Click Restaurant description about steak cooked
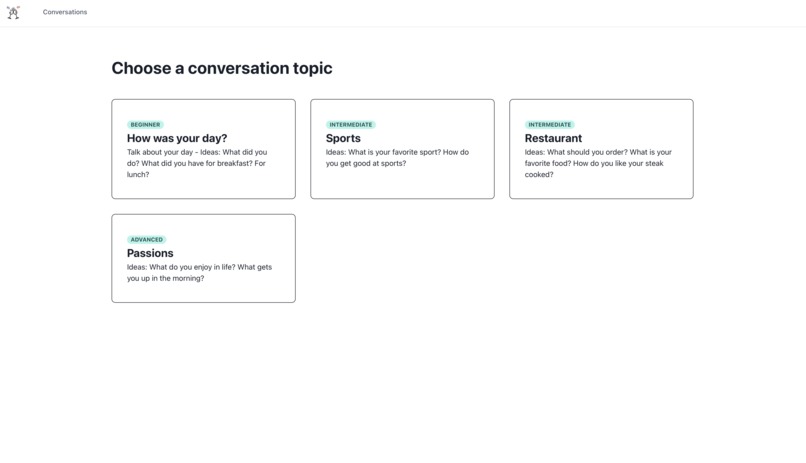The height and width of the screenshot is (463, 806). [x=598, y=163]
